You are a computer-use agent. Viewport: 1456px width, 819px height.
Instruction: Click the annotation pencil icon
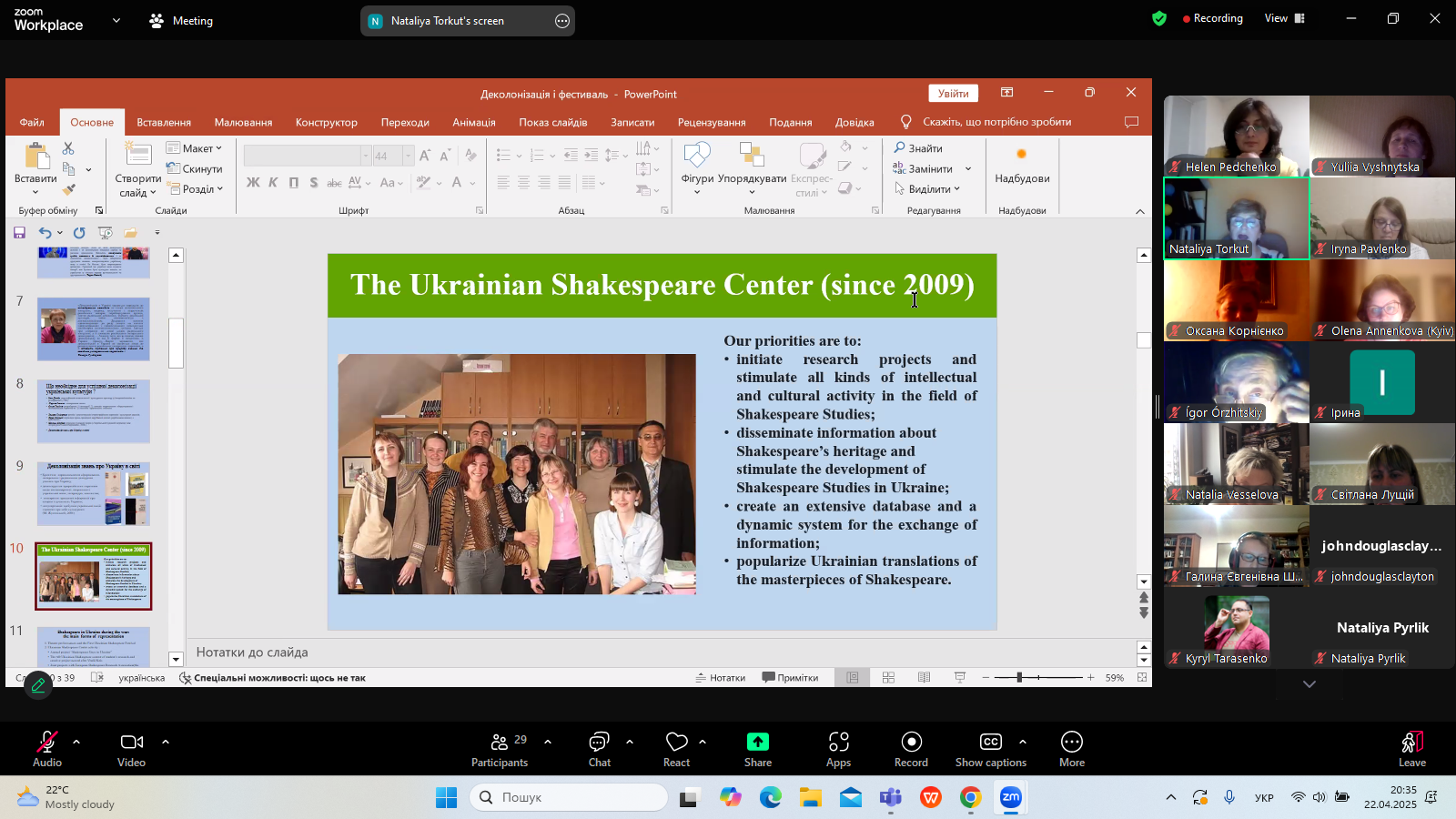click(x=38, y=685)
